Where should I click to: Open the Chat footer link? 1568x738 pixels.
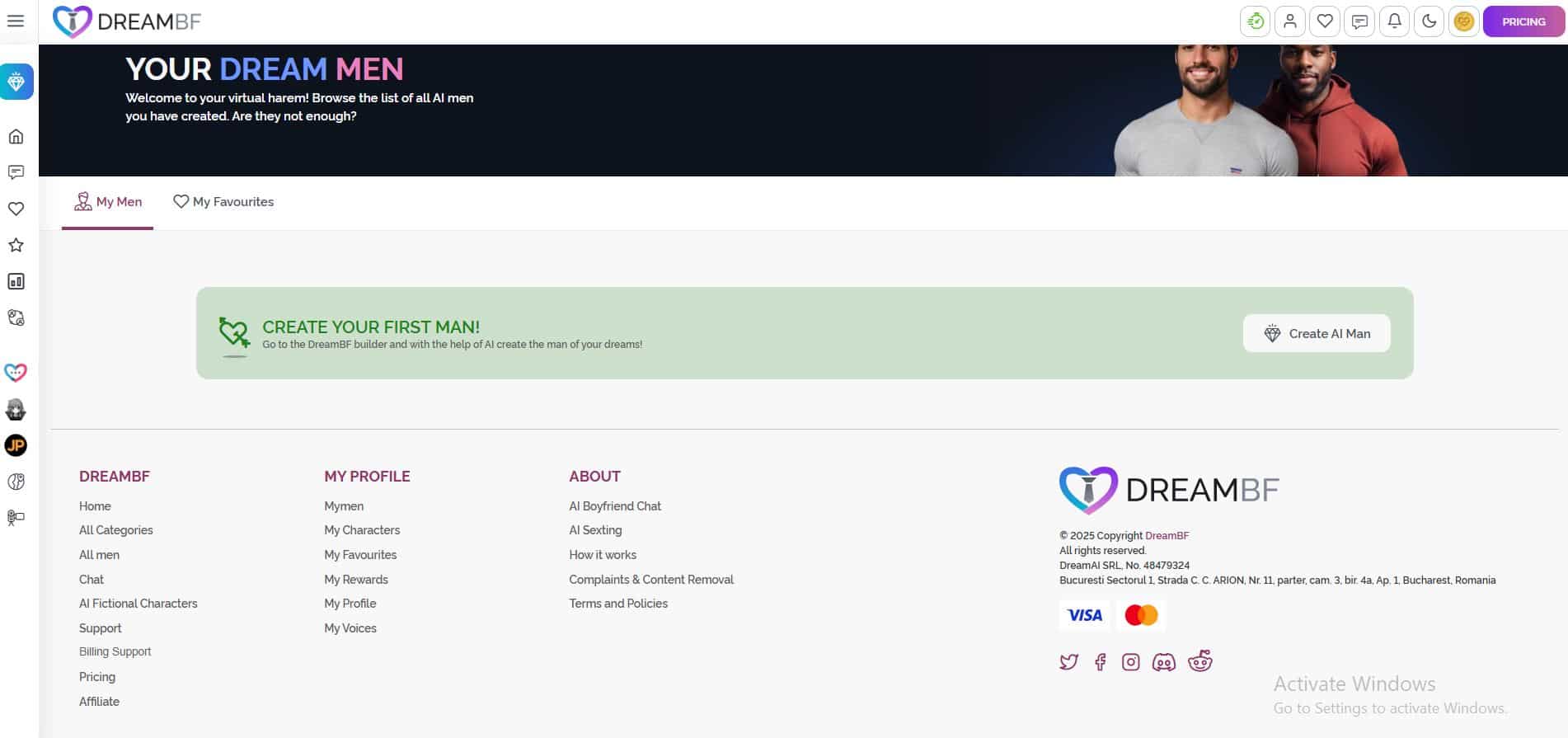[x=92, y=580]
